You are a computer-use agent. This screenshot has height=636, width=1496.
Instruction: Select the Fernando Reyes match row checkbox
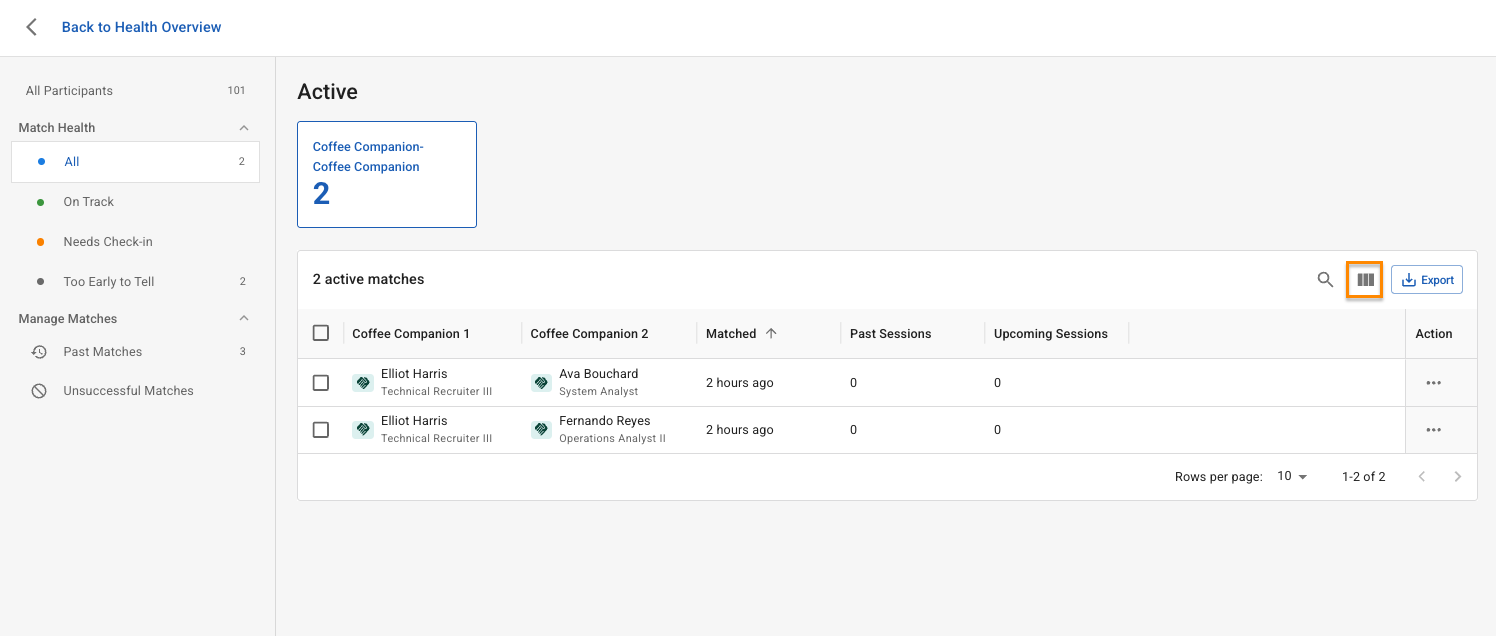click(321, 430)
